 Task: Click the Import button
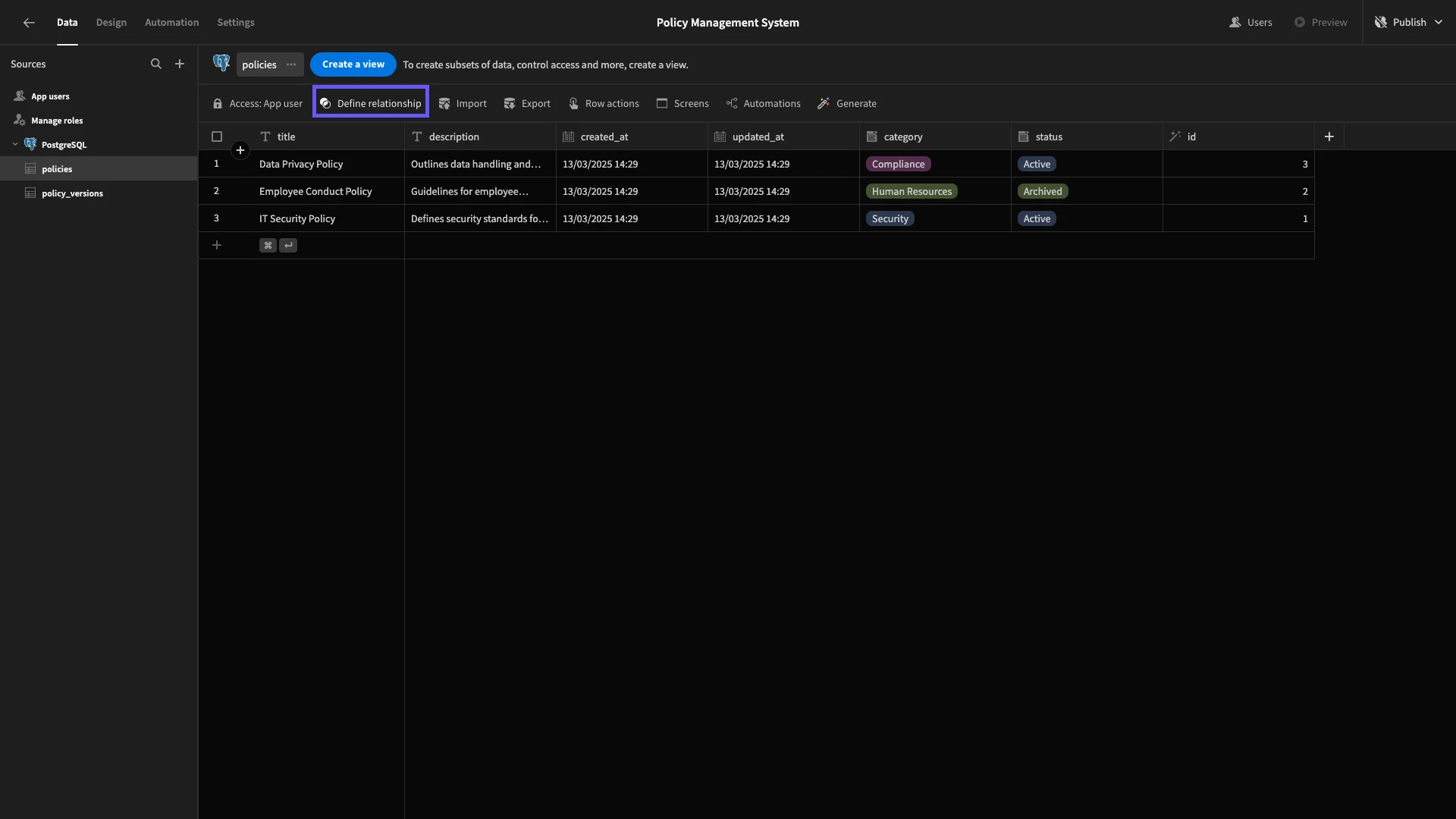pyautogui.click(x=463, y=103)
